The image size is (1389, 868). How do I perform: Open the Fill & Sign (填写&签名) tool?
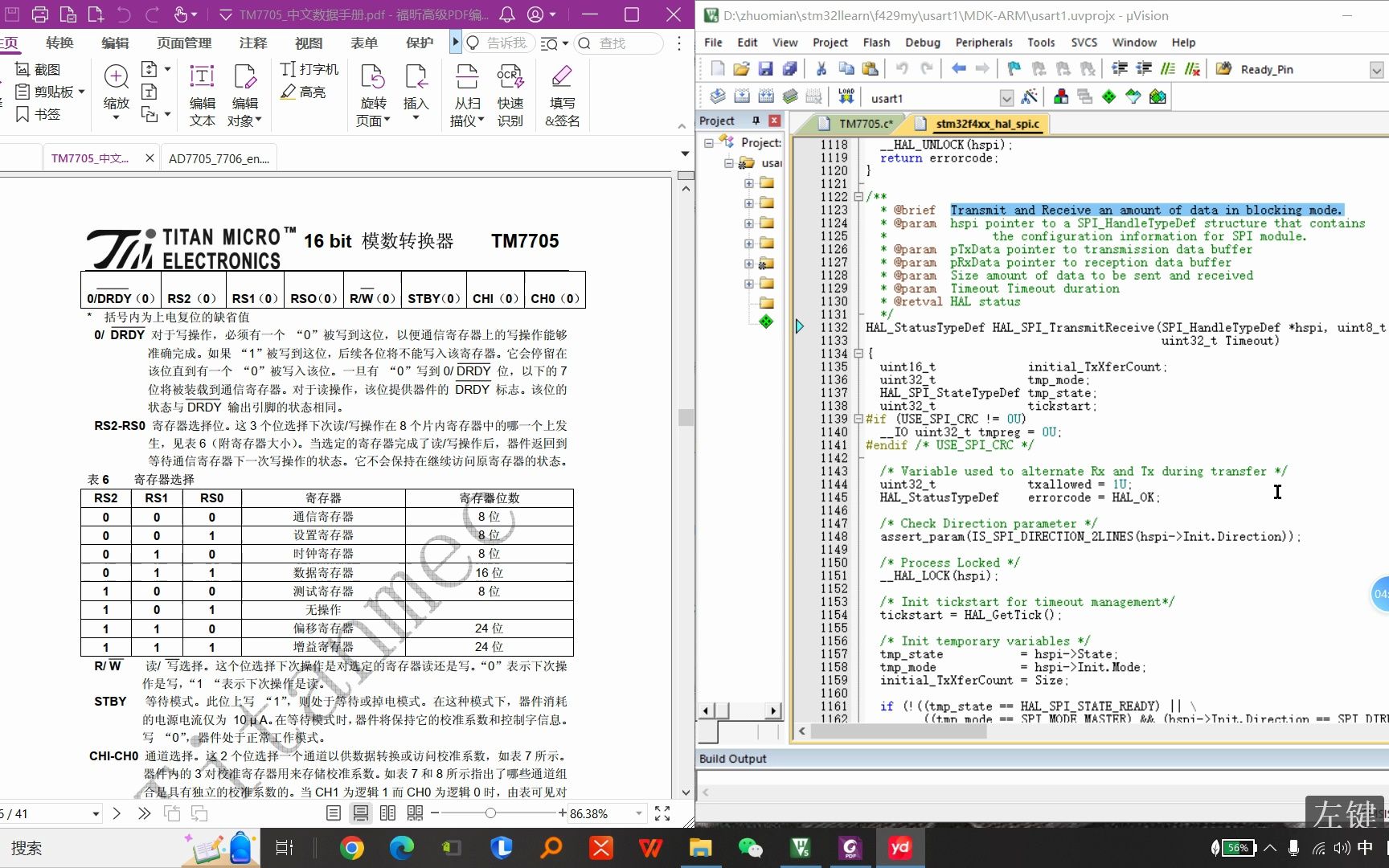click(562, 96)
